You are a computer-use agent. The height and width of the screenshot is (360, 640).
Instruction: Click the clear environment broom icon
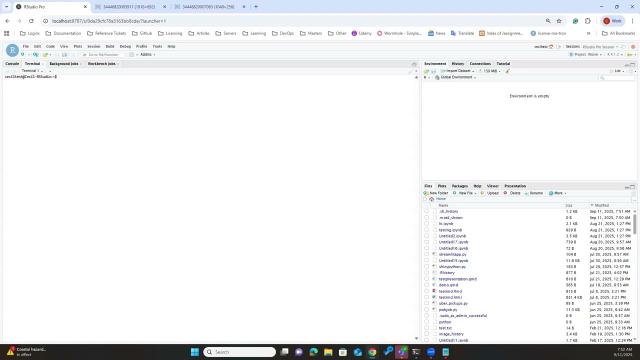tap(507, 71)
